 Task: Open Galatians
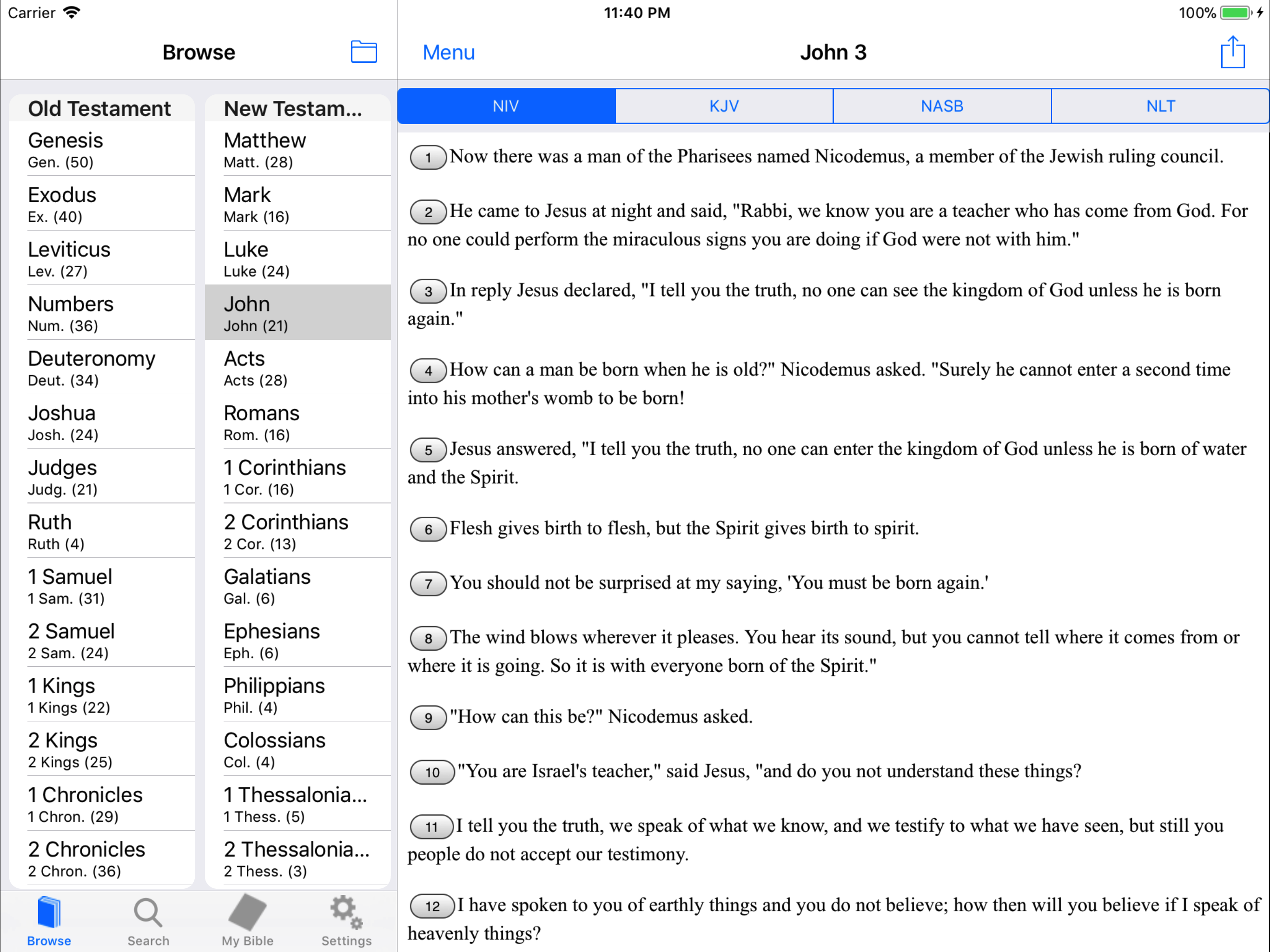pyautogui.click(x=298, y=585)
